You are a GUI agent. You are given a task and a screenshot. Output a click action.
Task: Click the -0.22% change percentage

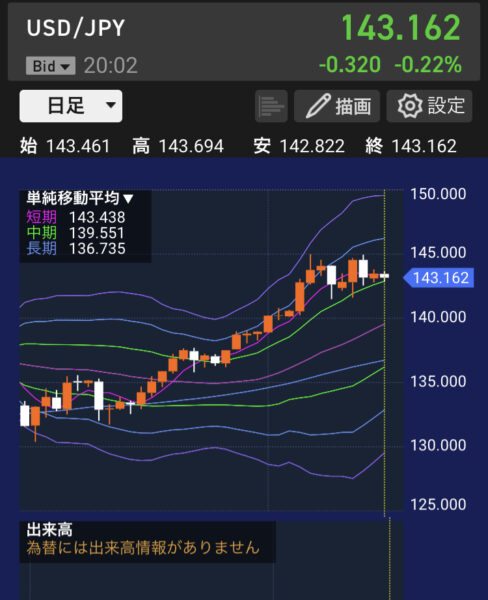coord(428,64)
